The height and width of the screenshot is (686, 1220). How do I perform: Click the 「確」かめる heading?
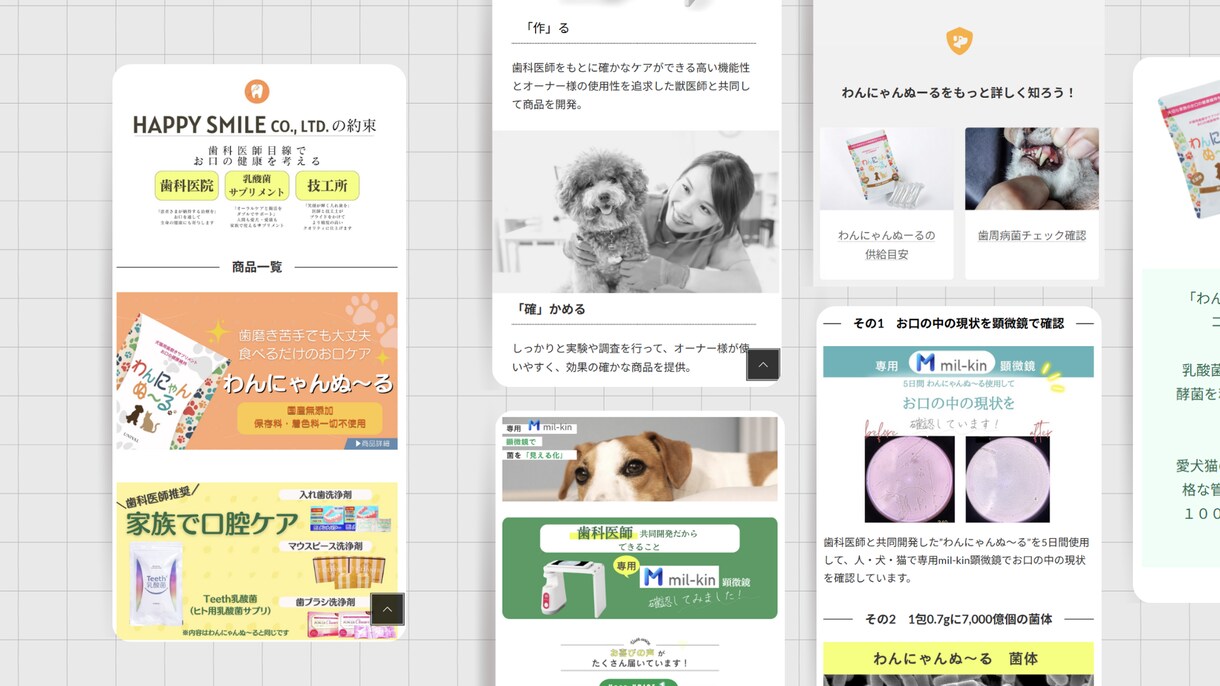click(549, 309)
